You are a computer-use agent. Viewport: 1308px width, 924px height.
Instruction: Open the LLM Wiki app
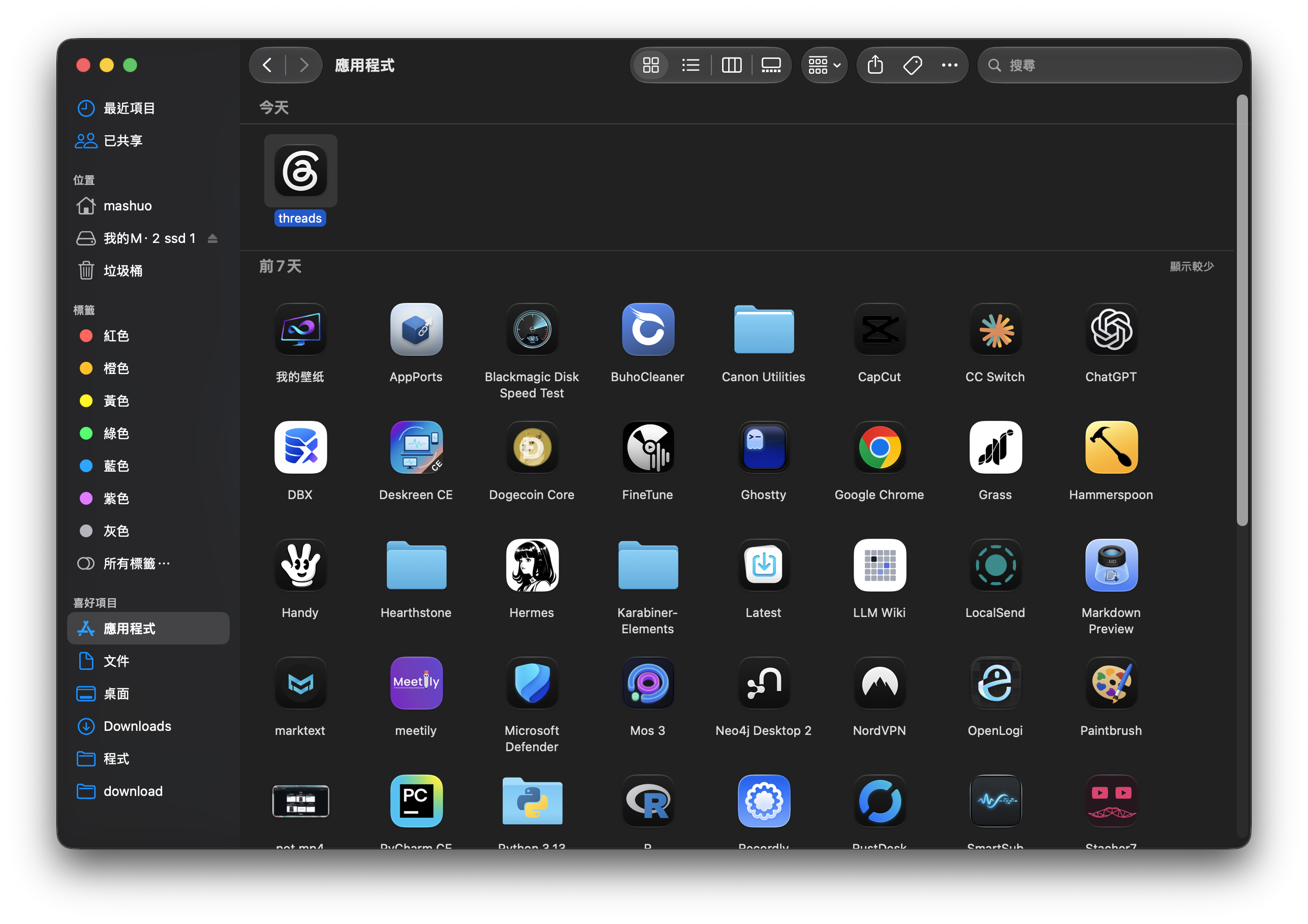[880, 565]
